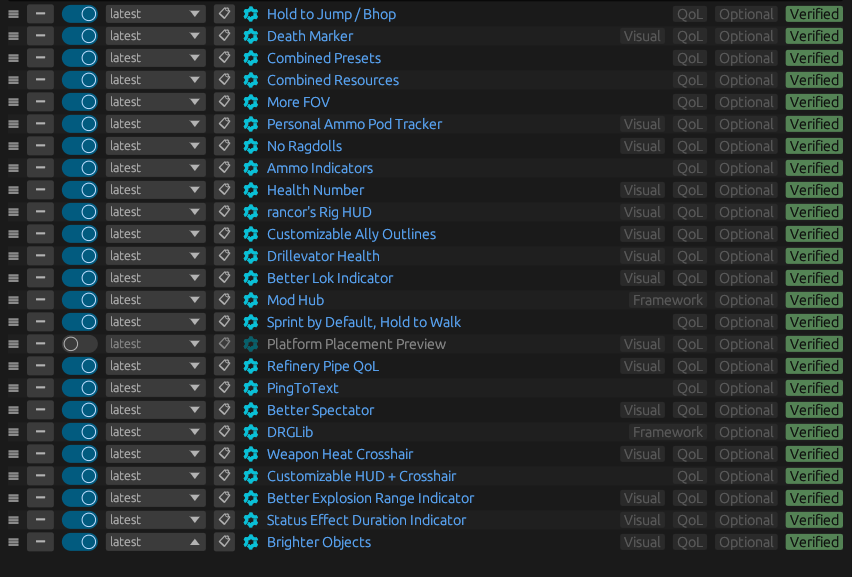
Task: Collapse the open version dropdown for Brighter Objects
Action: pos(155,542)
